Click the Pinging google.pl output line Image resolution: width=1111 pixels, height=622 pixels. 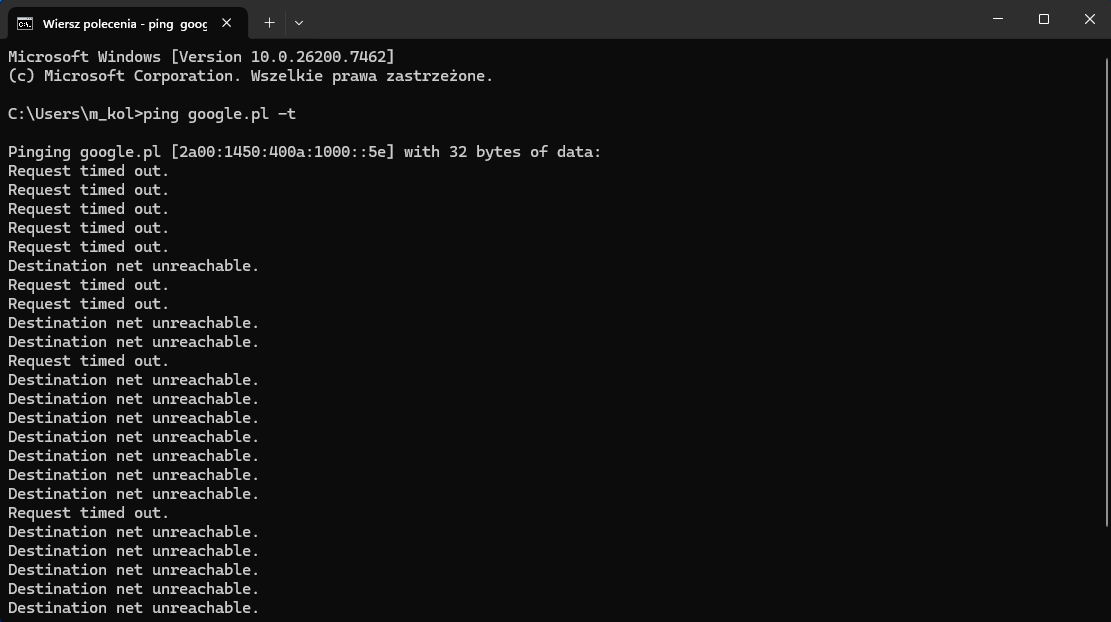click(305, 152)
